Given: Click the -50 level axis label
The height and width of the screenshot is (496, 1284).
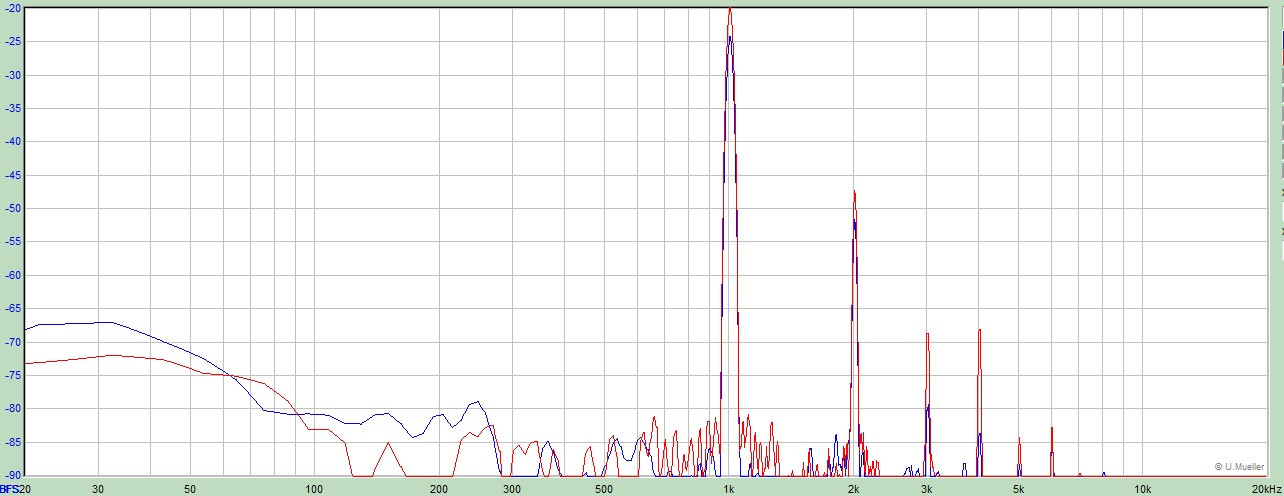Looking at the screenshot, I should (x=14, y=208).
